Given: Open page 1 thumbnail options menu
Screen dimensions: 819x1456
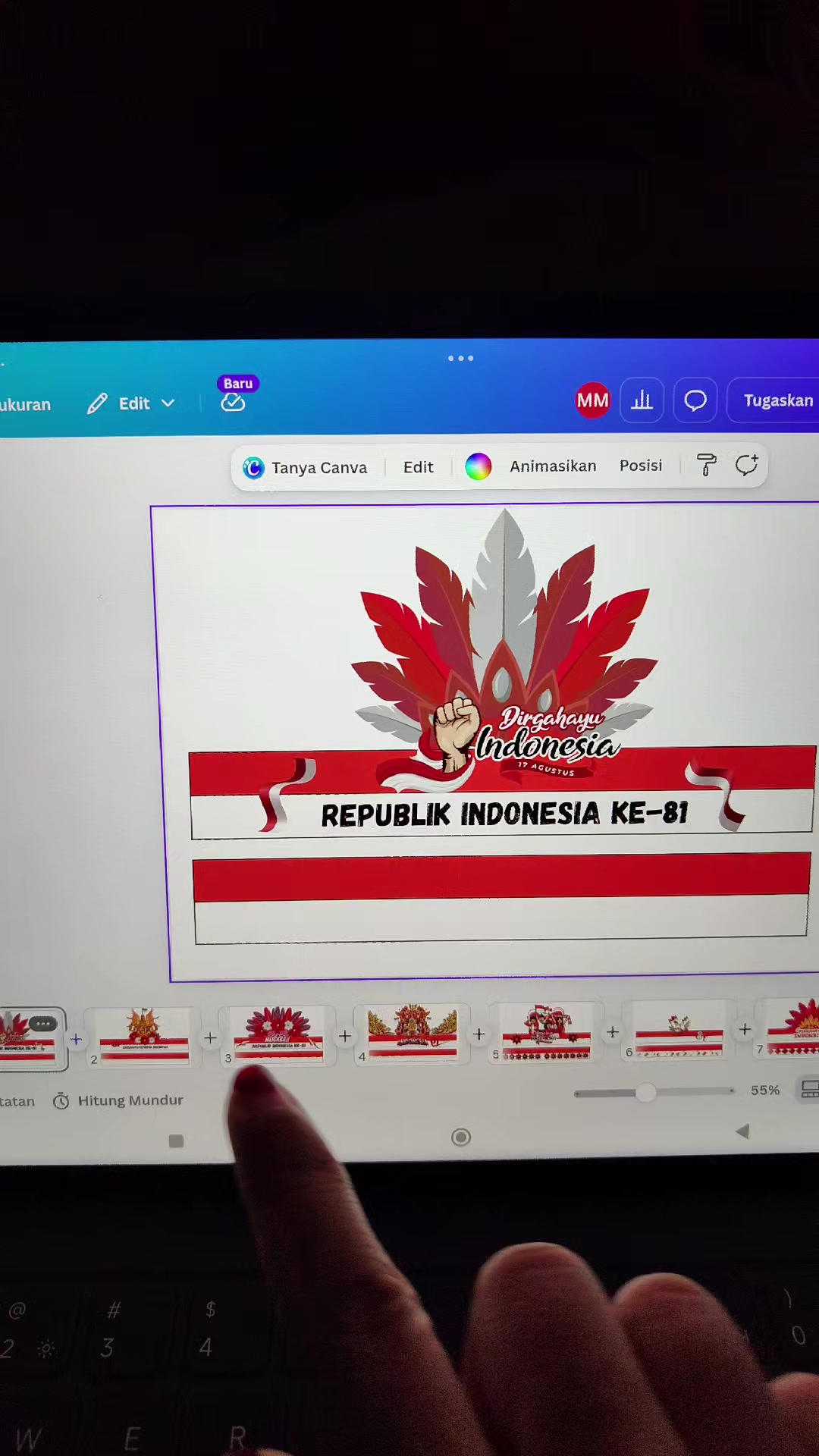Looking at the screenshot, I should click(43, 1024).
